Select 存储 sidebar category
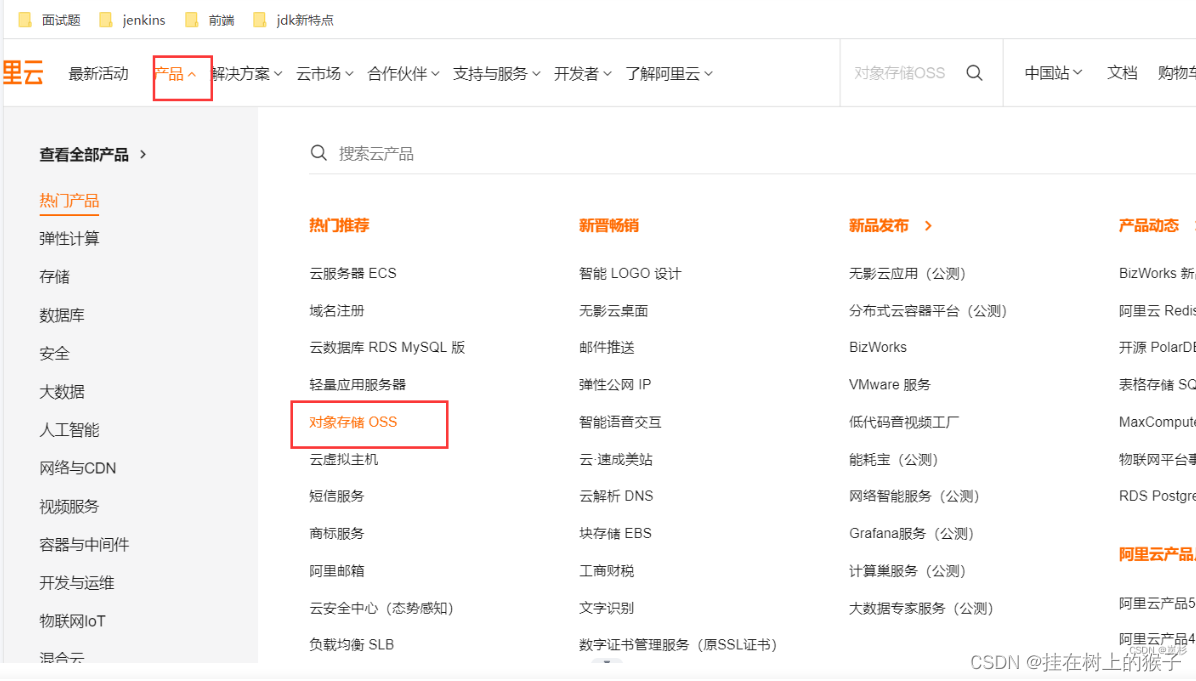This screenshot has width=1196, height=681. click(54, 277)
